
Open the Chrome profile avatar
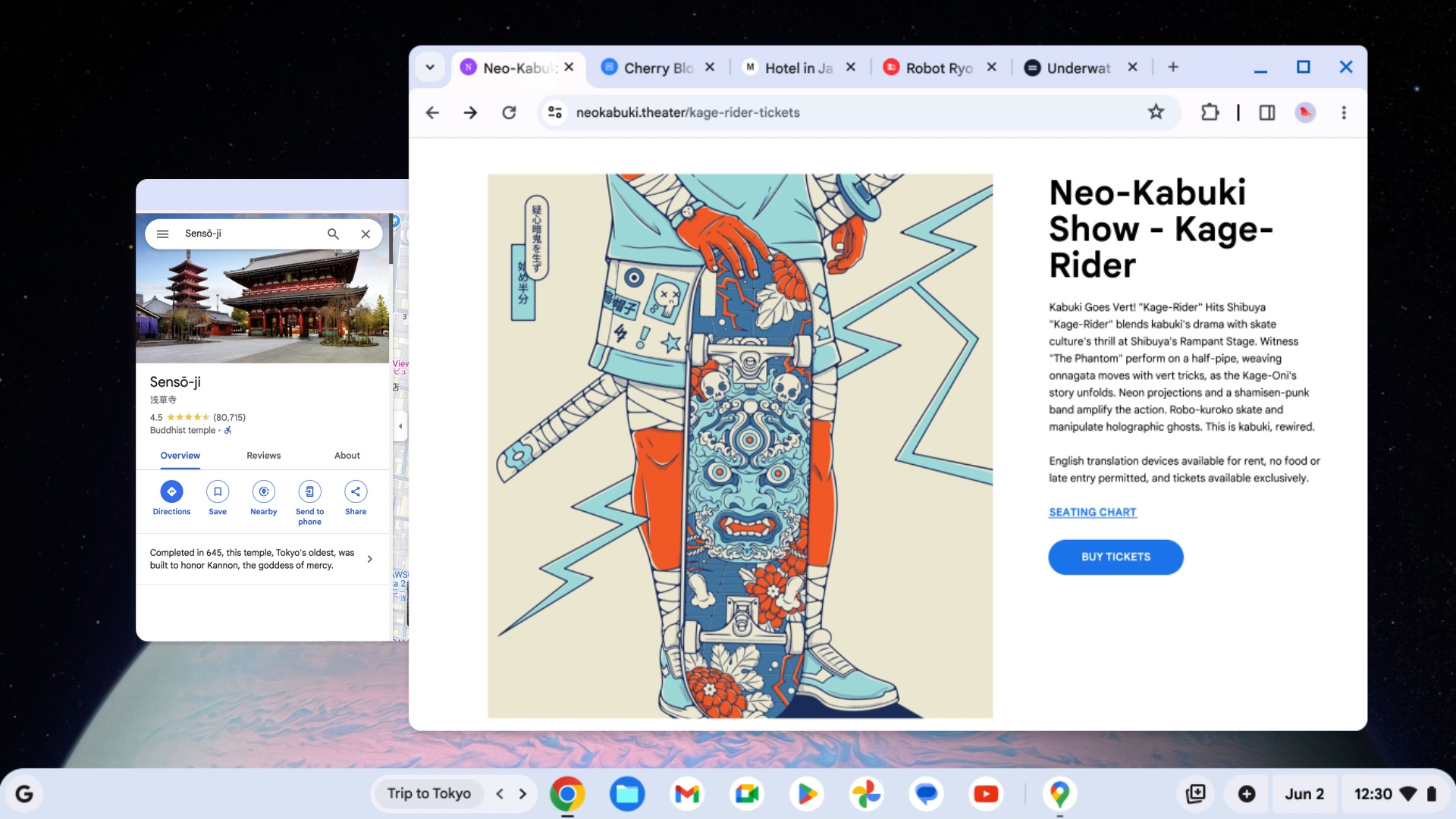tap(1305, 112)
